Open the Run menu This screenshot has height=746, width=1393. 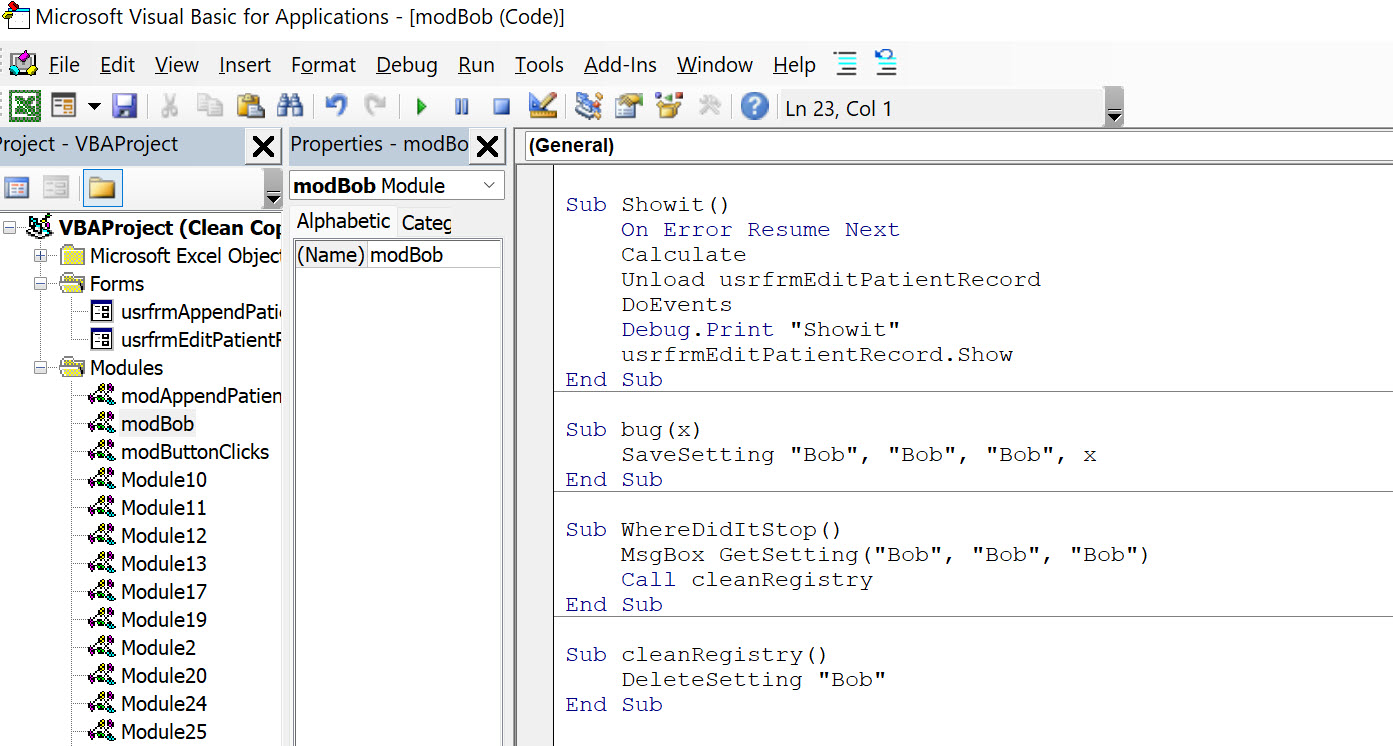tap(476, 65)
